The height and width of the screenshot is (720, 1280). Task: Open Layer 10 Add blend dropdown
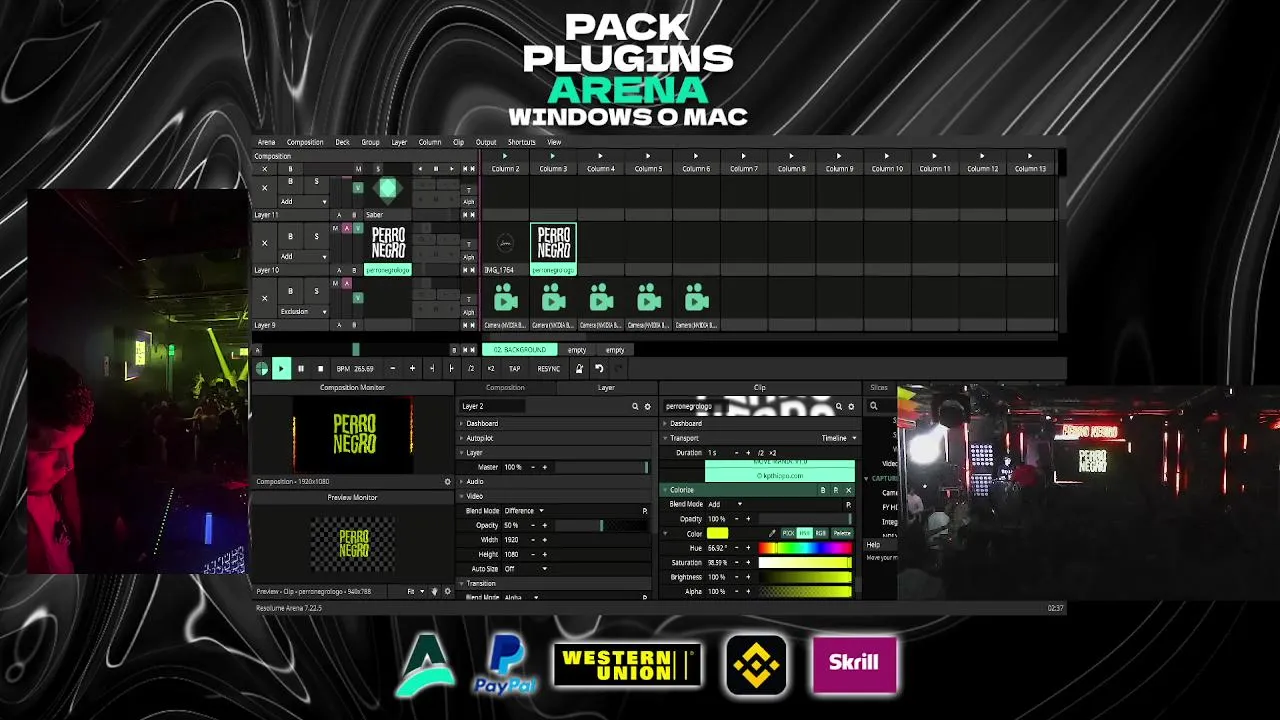click(303, 256)
